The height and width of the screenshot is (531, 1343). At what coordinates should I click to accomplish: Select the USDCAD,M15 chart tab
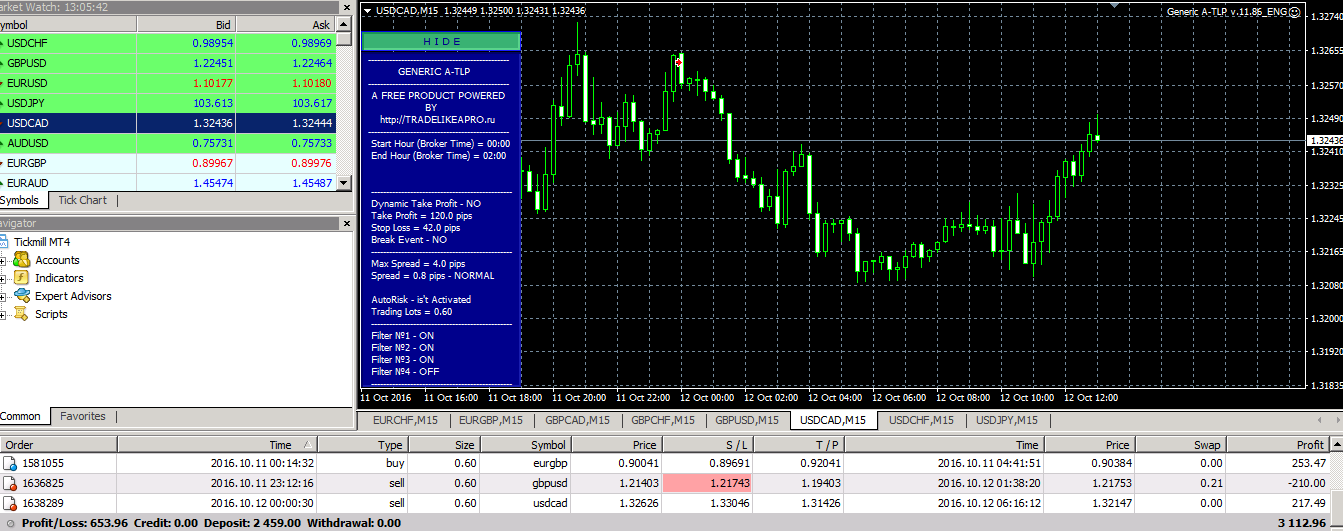pyautogui.click(x=834, y=420)
